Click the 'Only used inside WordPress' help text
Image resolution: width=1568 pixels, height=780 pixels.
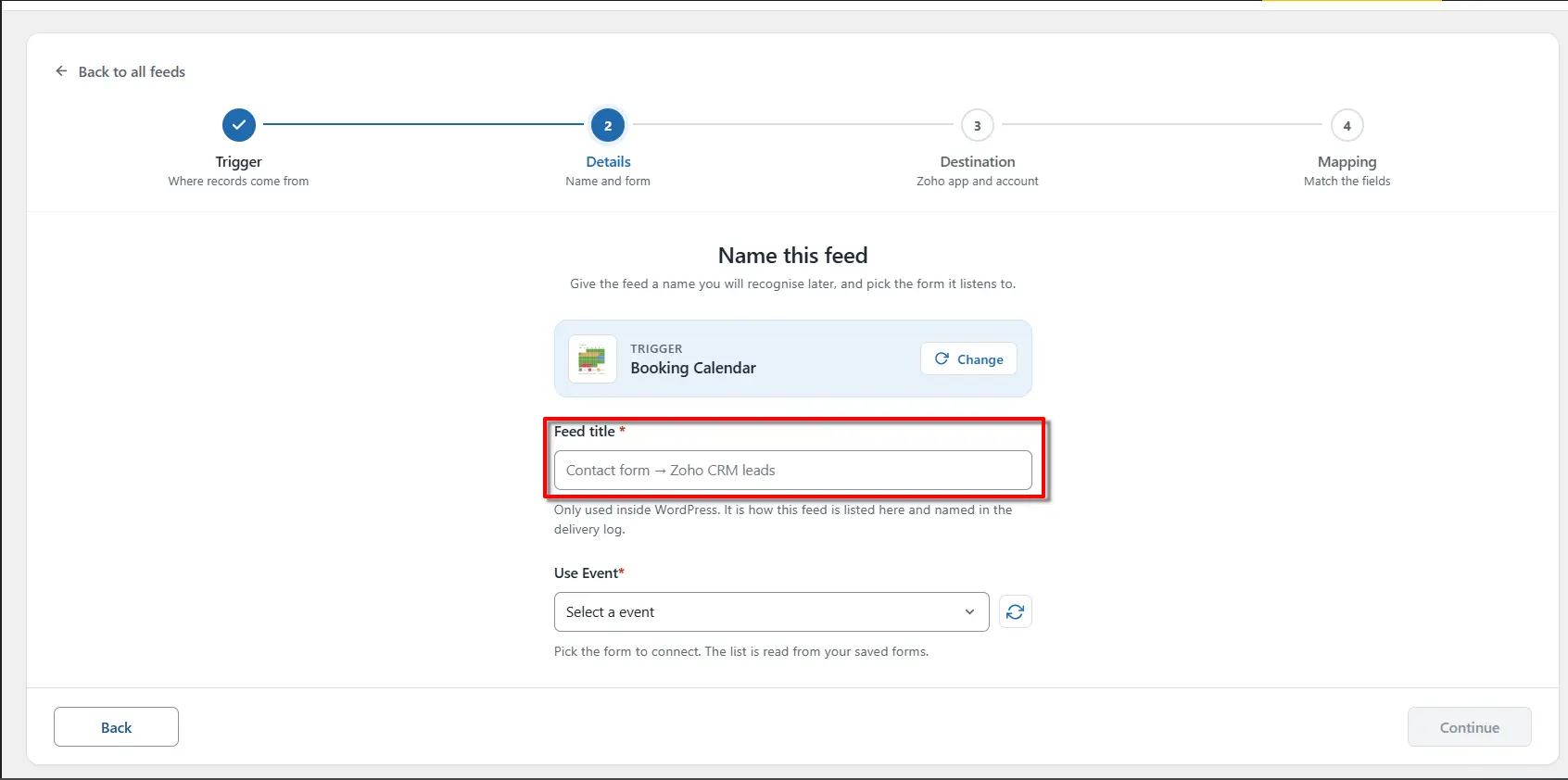tap(783, 520)
